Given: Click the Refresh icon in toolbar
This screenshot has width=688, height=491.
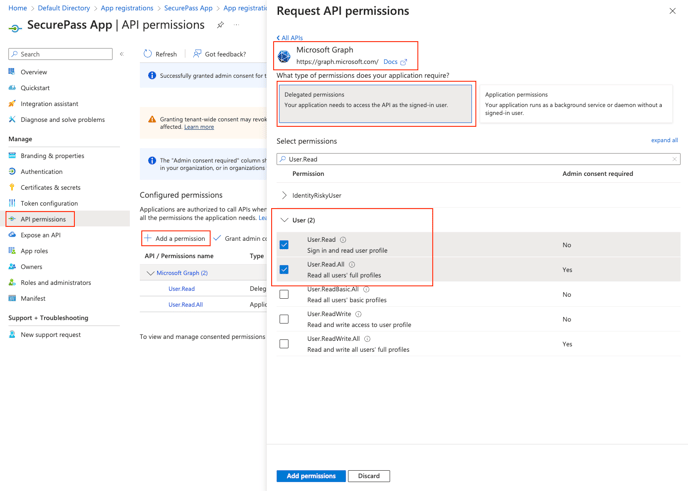Looking at the screenshot, I should [x=148, y=54].
